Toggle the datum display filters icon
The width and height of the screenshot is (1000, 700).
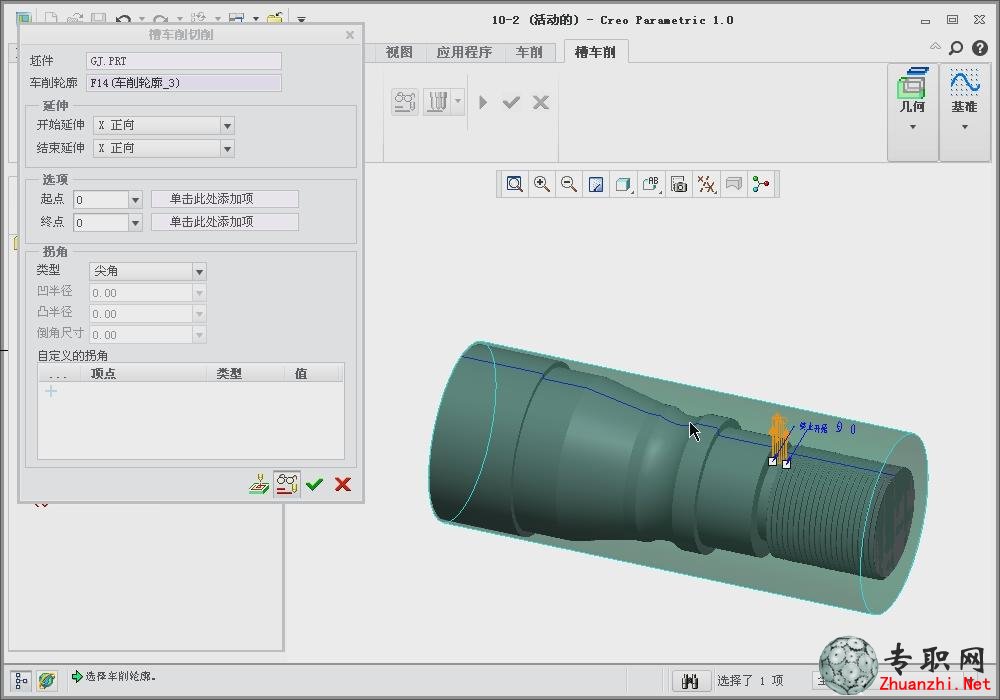tap(707, 184)
